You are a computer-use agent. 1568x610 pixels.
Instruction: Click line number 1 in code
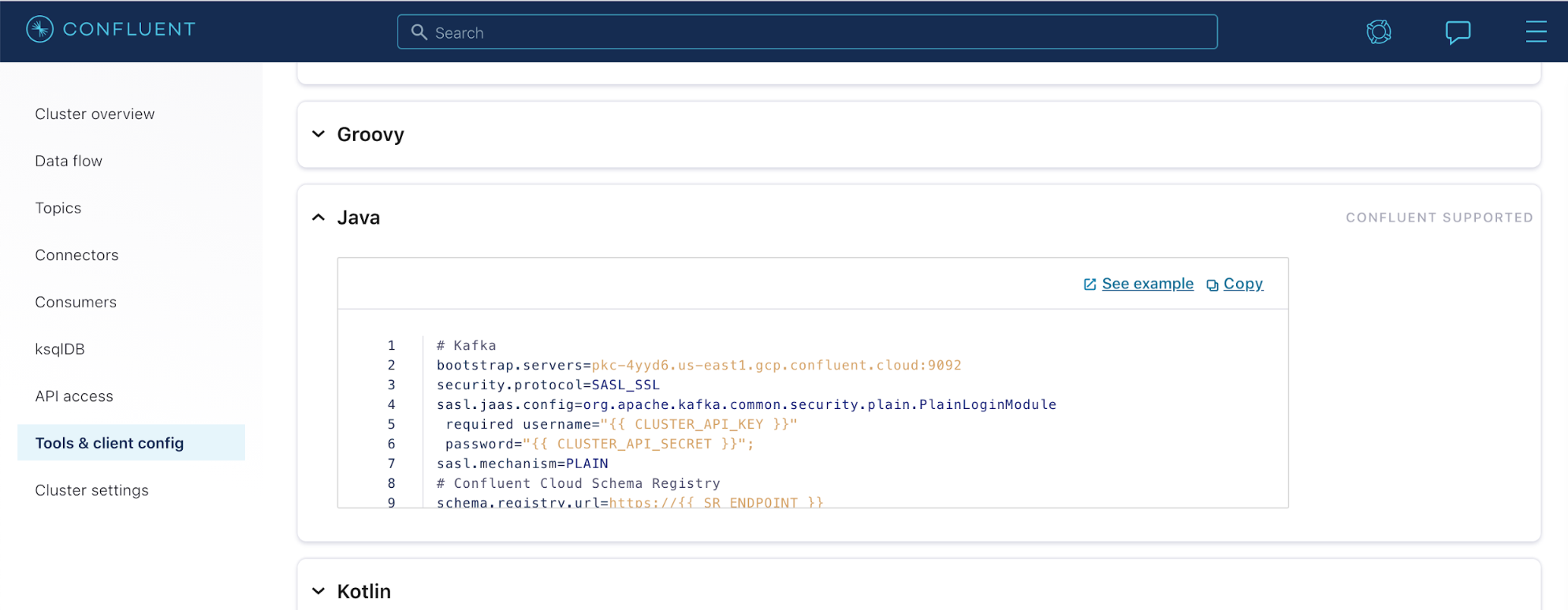click(391, 345)
